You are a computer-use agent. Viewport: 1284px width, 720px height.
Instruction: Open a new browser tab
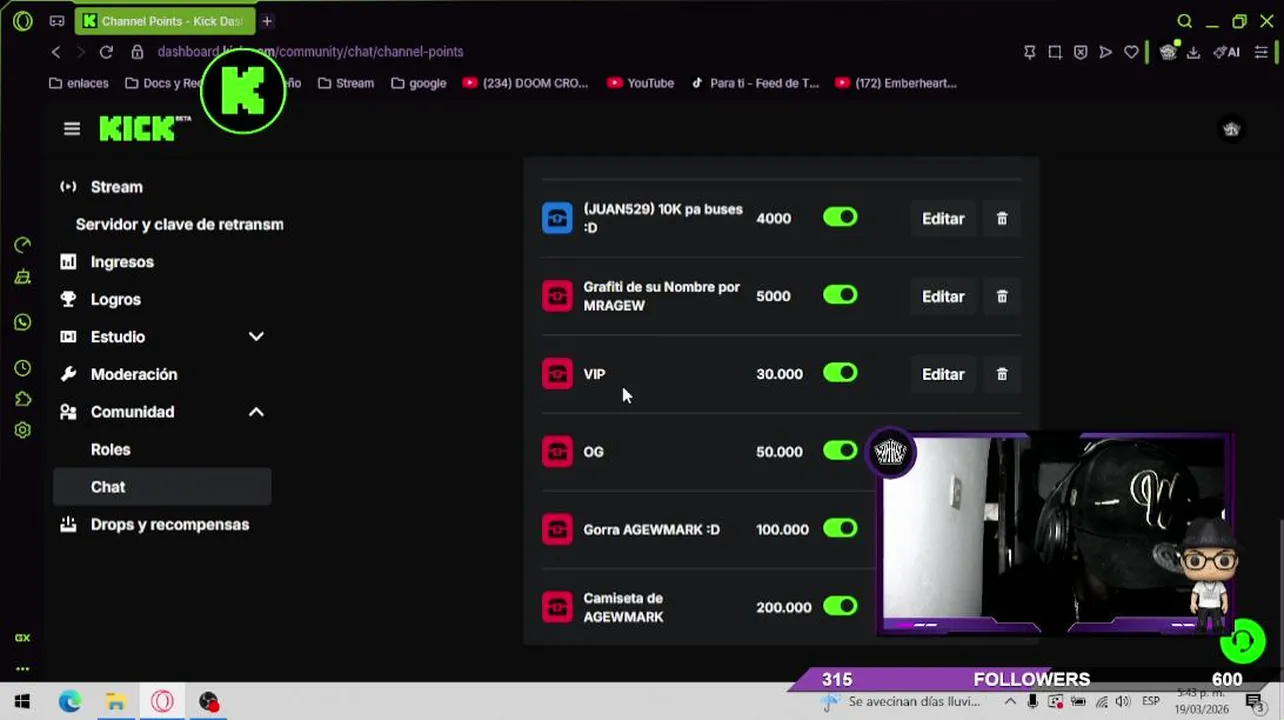click(267, 21)
